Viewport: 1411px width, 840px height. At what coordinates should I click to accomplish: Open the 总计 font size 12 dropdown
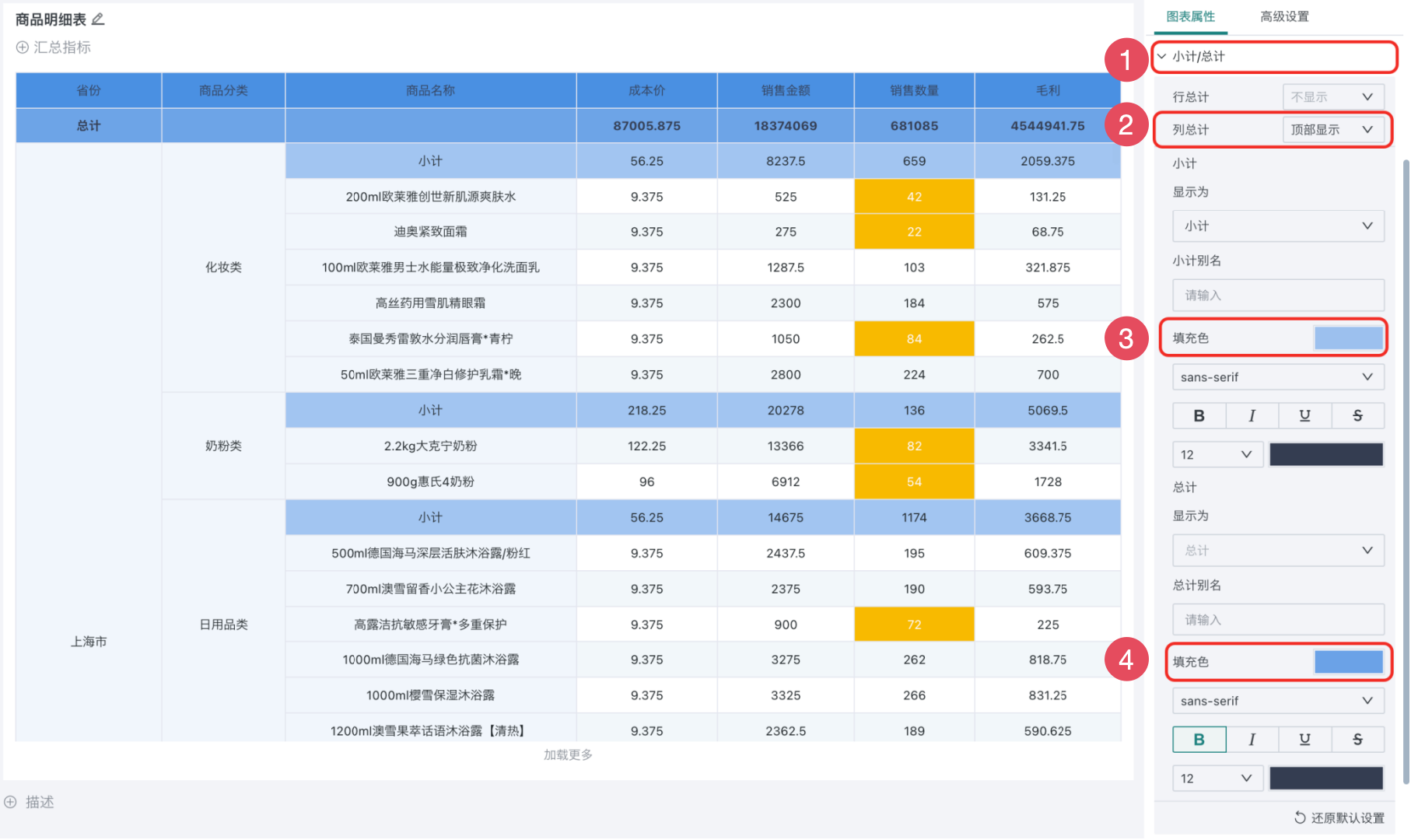1218,779
